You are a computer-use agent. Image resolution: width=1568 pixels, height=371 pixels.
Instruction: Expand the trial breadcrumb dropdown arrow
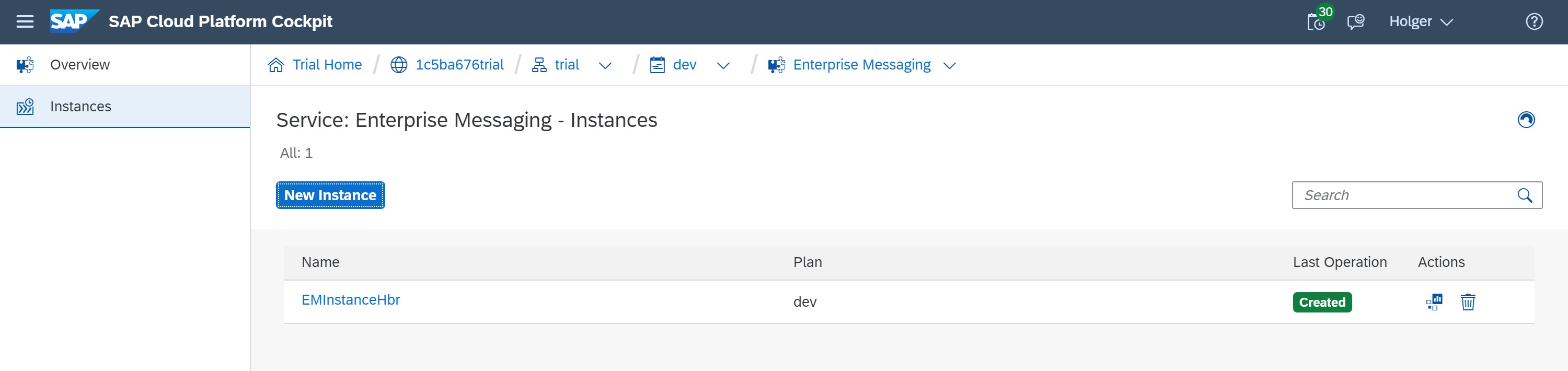[605, 66]
